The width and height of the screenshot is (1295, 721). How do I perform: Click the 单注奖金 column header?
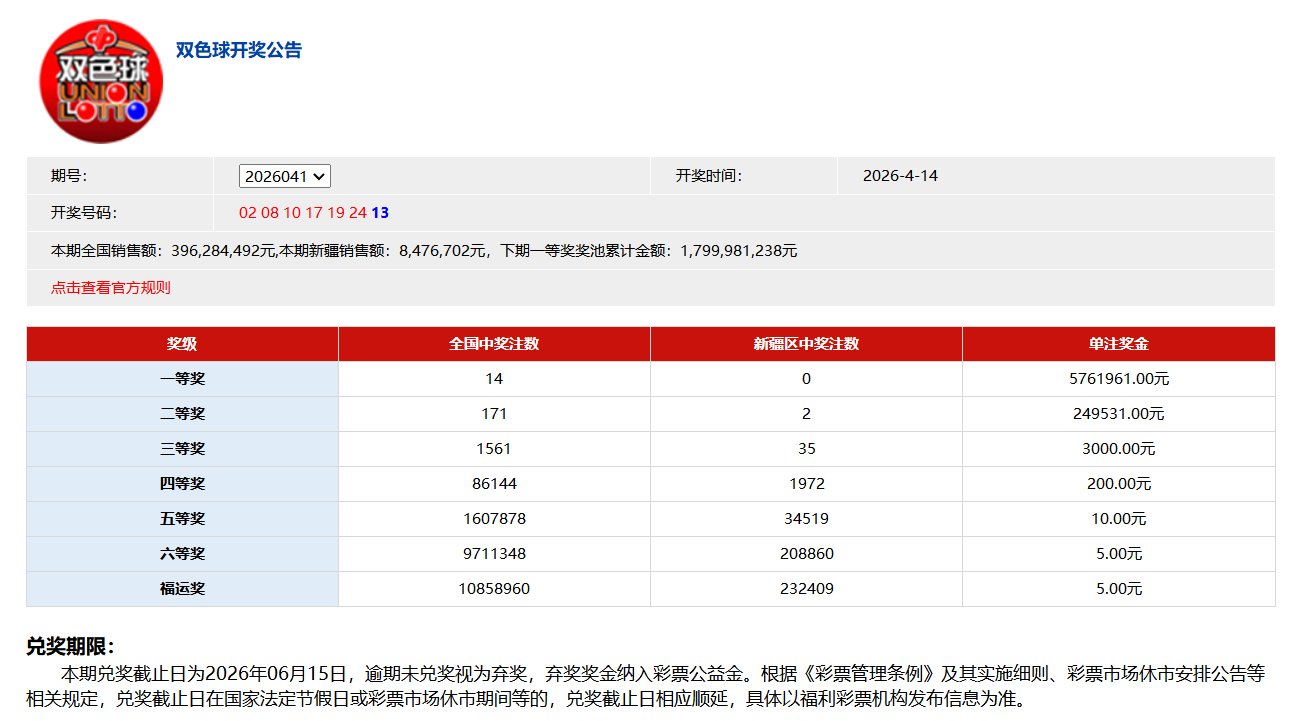point(1118,344)
